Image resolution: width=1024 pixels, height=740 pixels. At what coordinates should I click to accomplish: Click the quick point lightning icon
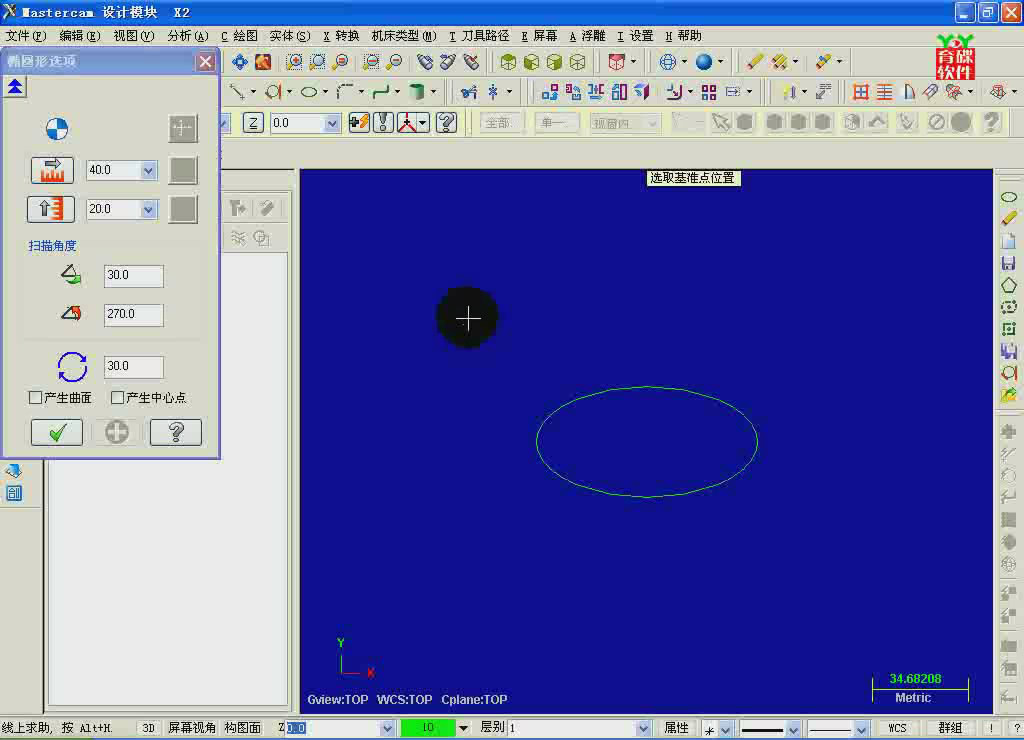(359, 123)
